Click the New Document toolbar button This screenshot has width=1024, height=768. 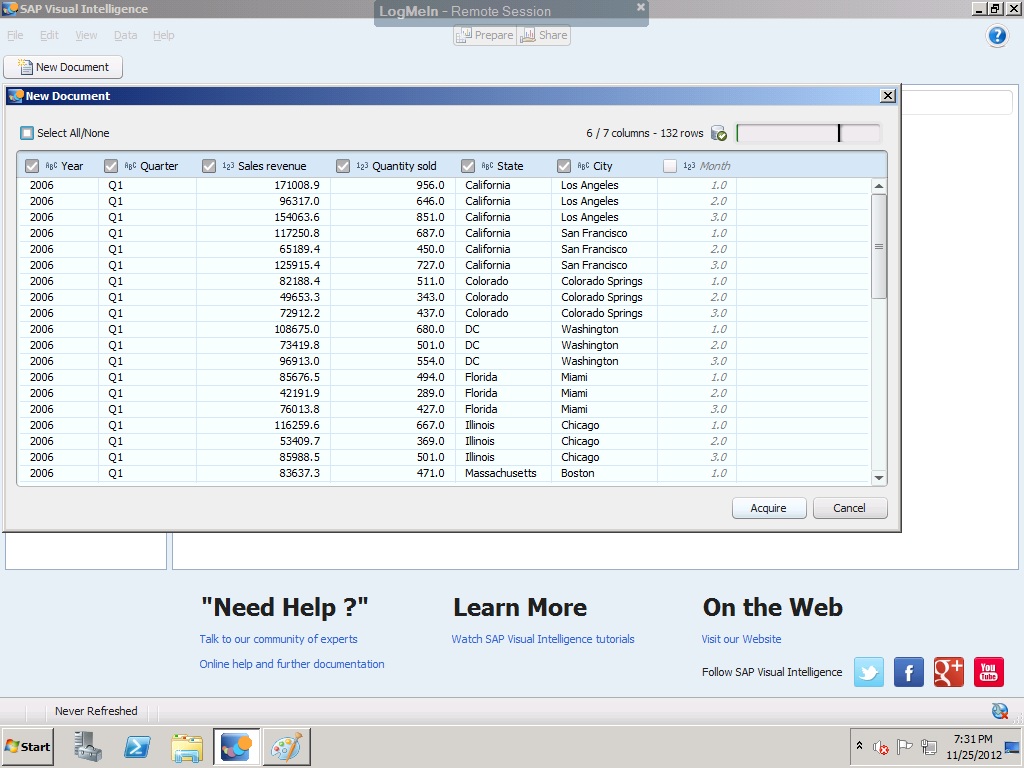(x=63, y=67)
